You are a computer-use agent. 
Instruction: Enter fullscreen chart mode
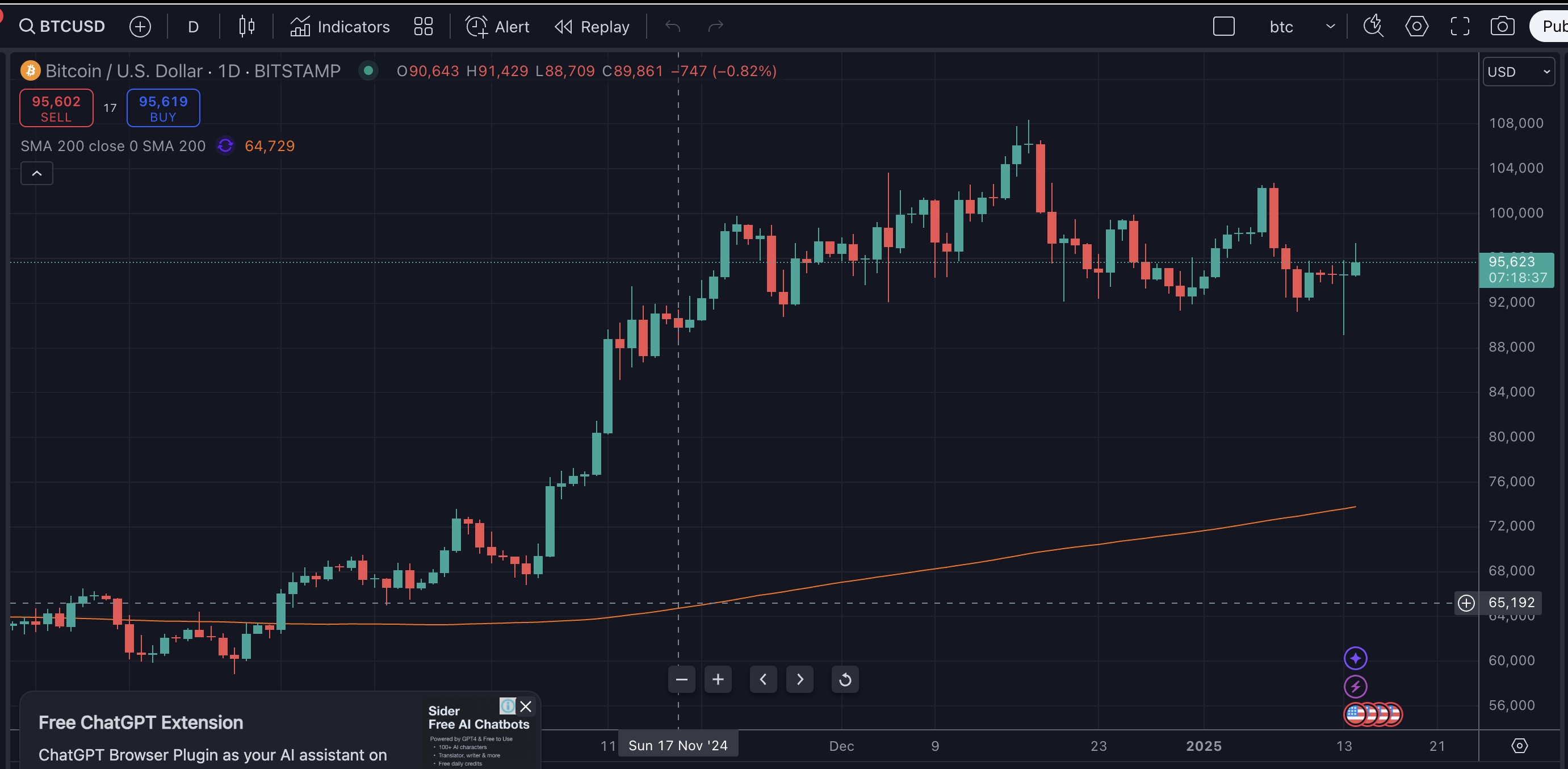1460,26
